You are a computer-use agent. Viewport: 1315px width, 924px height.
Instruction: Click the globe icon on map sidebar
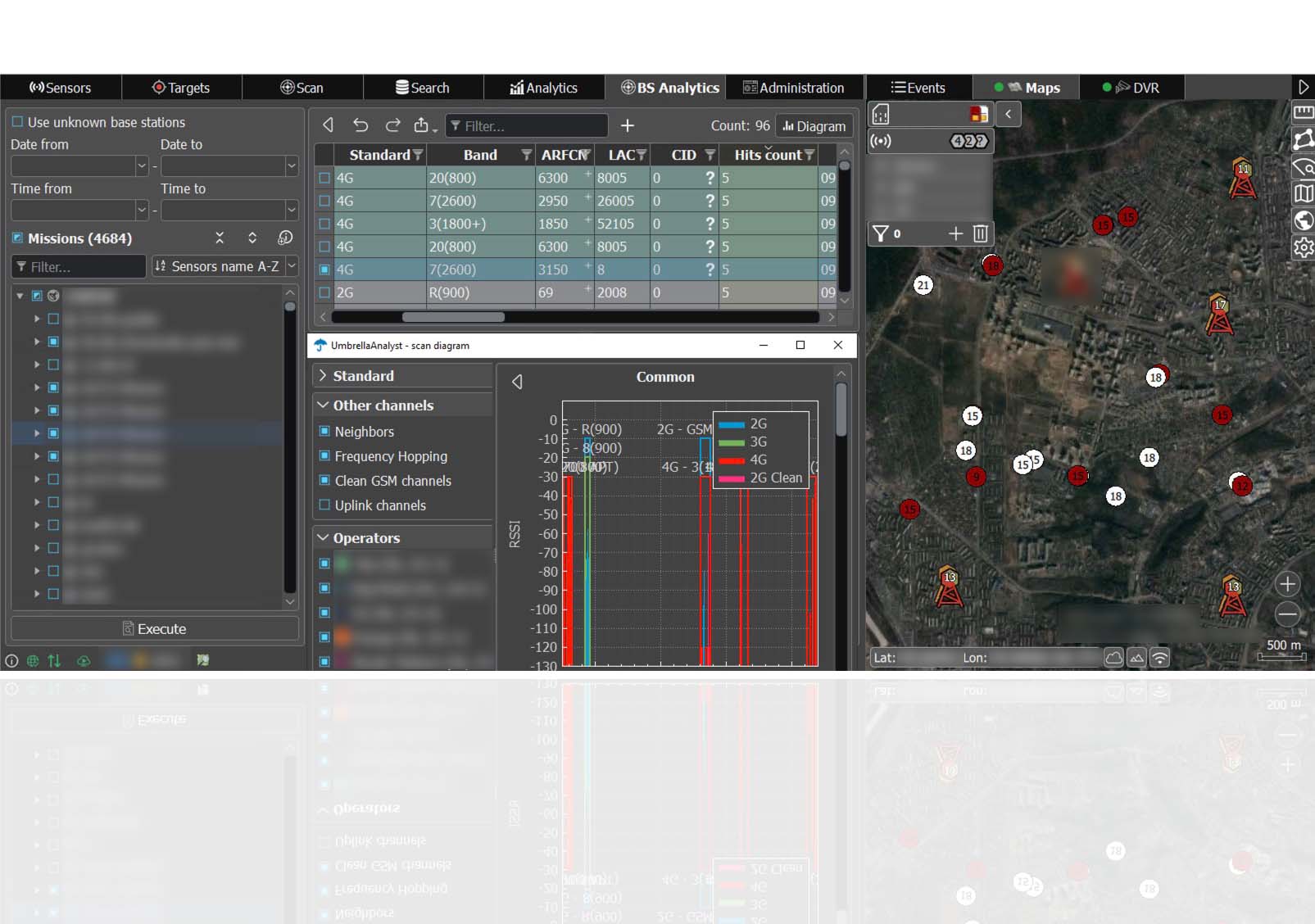point(1303,220)
